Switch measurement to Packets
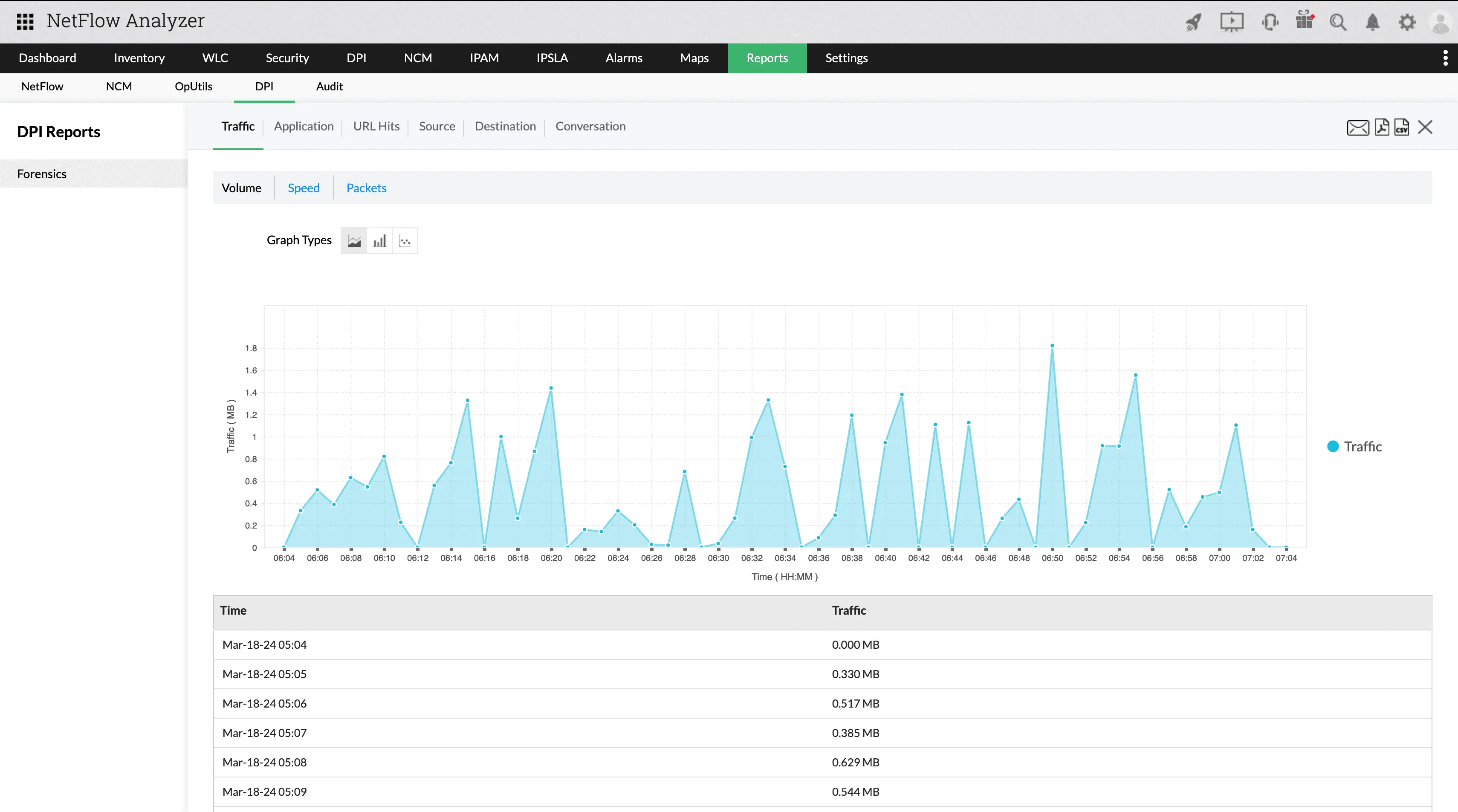The width and height of the screenshot is (1458, 812). (366, 188)
